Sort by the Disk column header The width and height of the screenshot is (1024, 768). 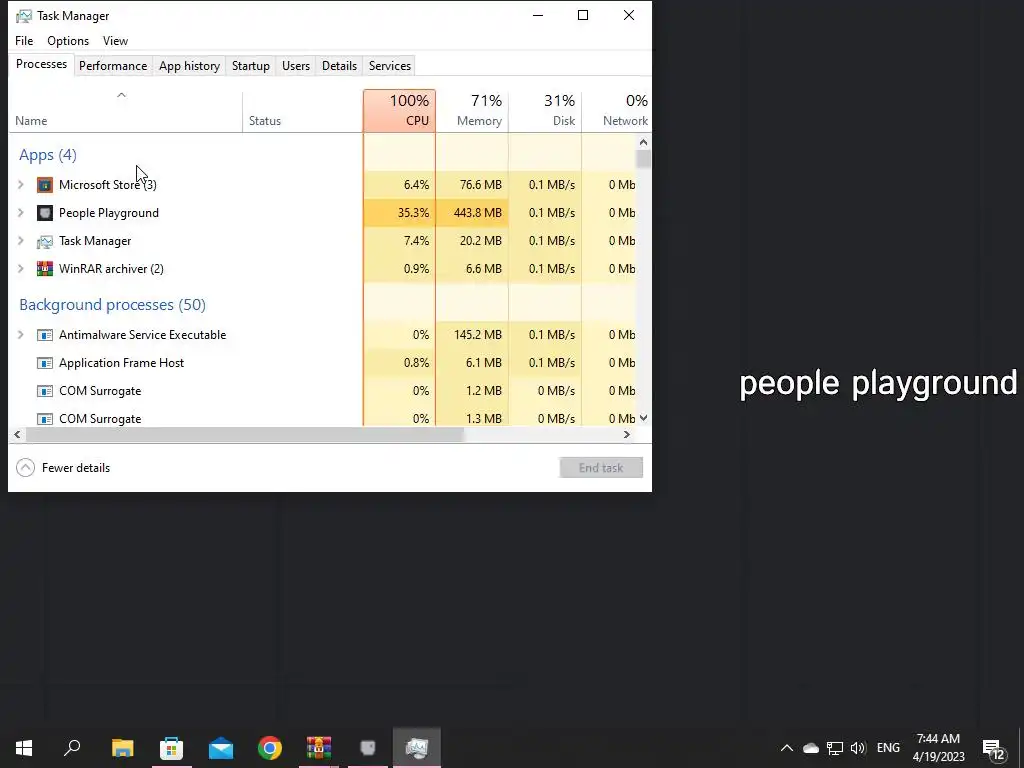click(x=545, y=110)
